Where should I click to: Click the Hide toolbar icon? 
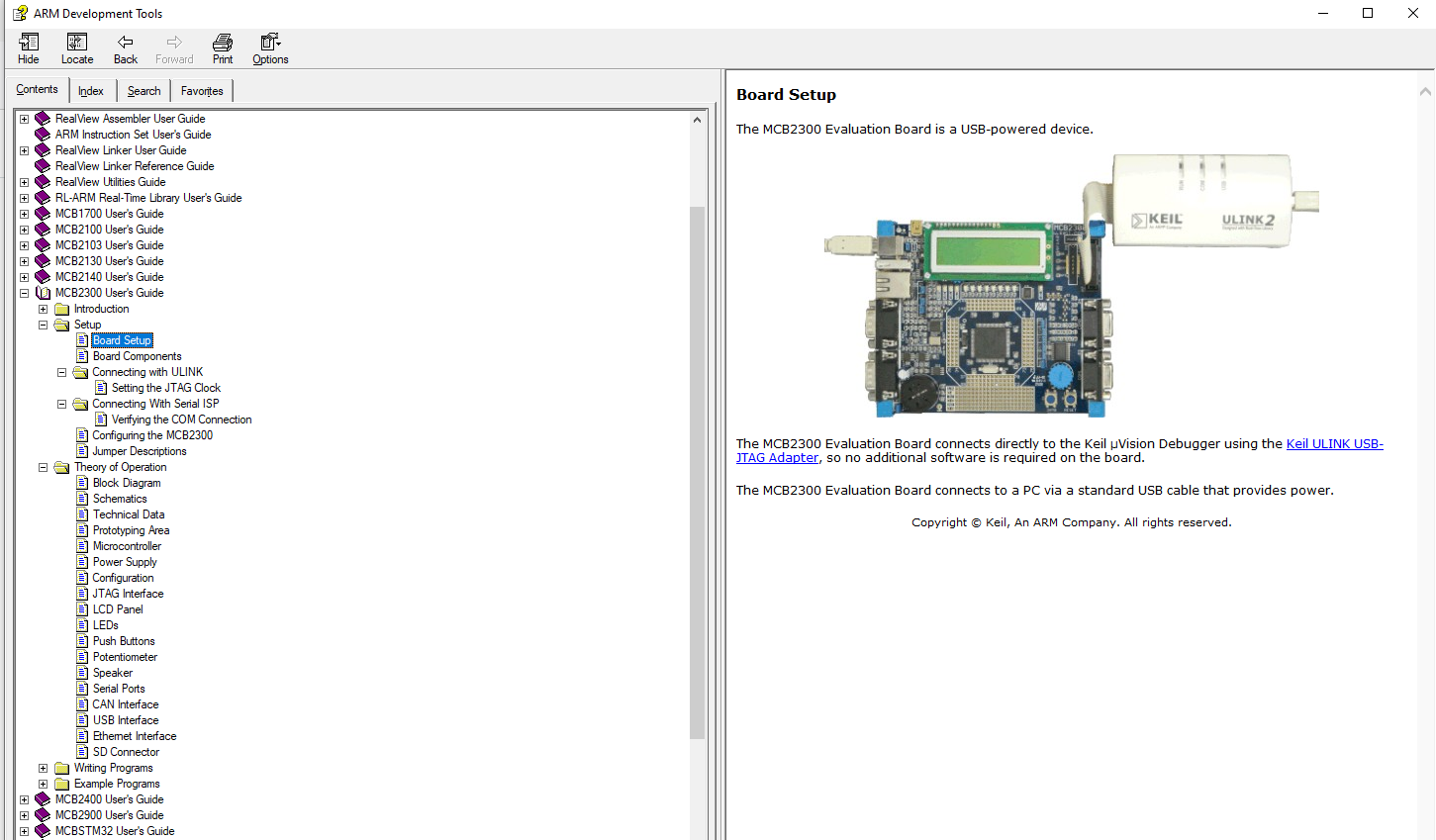29,42
